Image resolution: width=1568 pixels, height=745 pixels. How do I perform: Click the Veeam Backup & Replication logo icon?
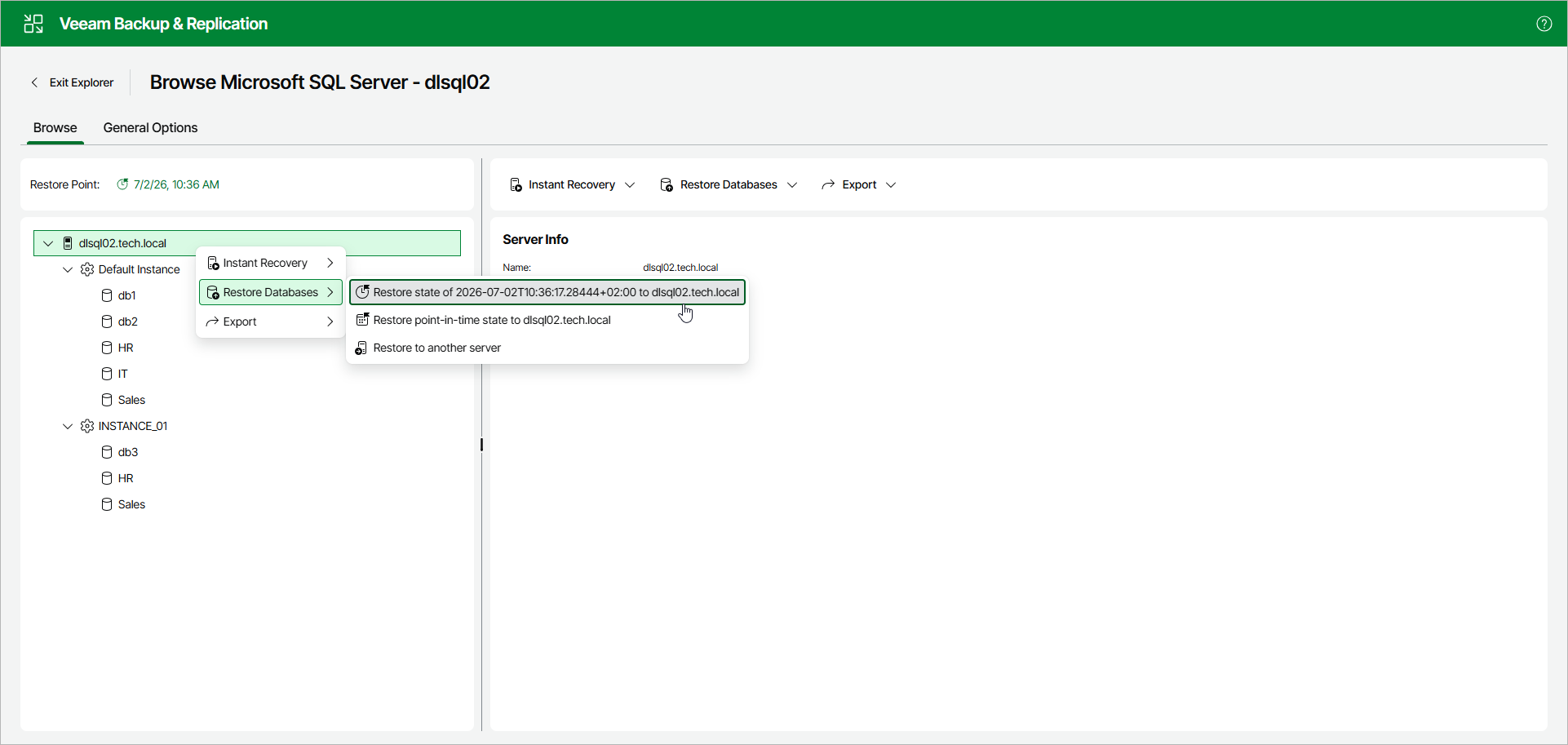pos(33,24)
